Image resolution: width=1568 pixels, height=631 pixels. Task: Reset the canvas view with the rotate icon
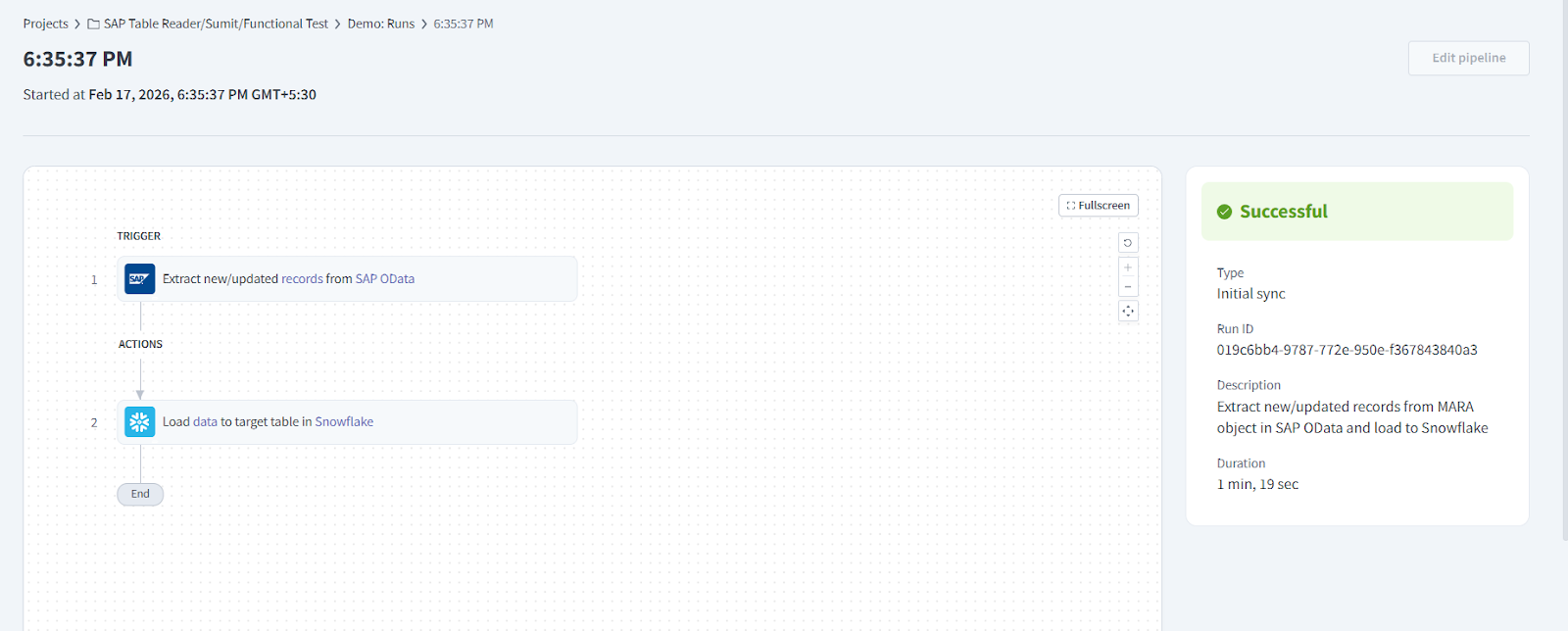click(1128, 243)
